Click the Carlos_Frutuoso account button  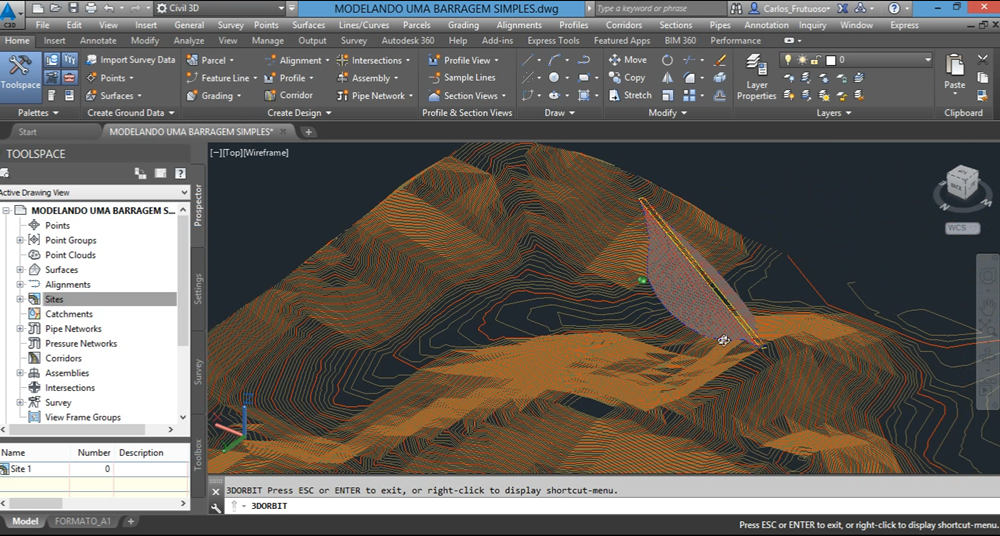coord(790,8)
